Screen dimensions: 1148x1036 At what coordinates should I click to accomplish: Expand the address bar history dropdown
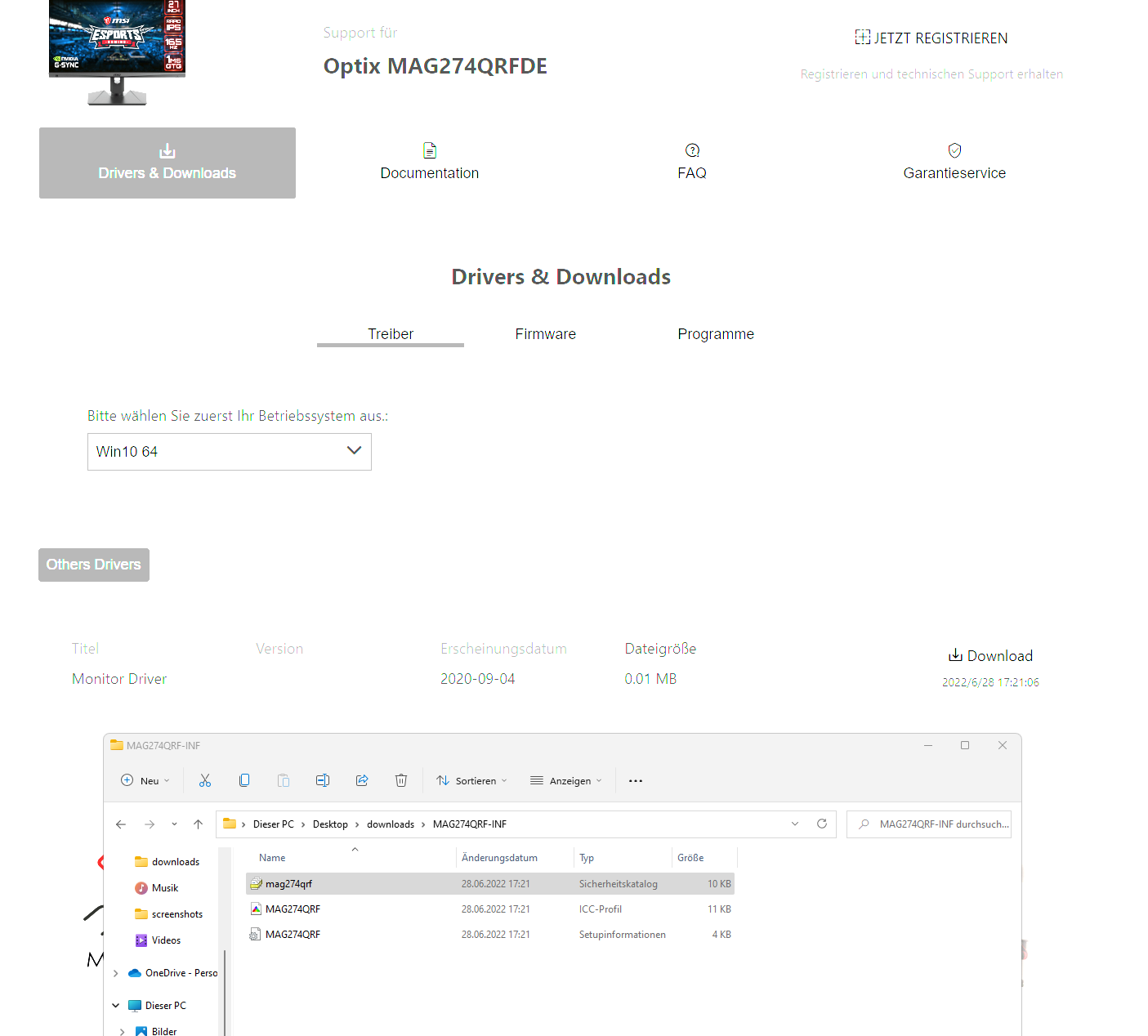(795, 824)
